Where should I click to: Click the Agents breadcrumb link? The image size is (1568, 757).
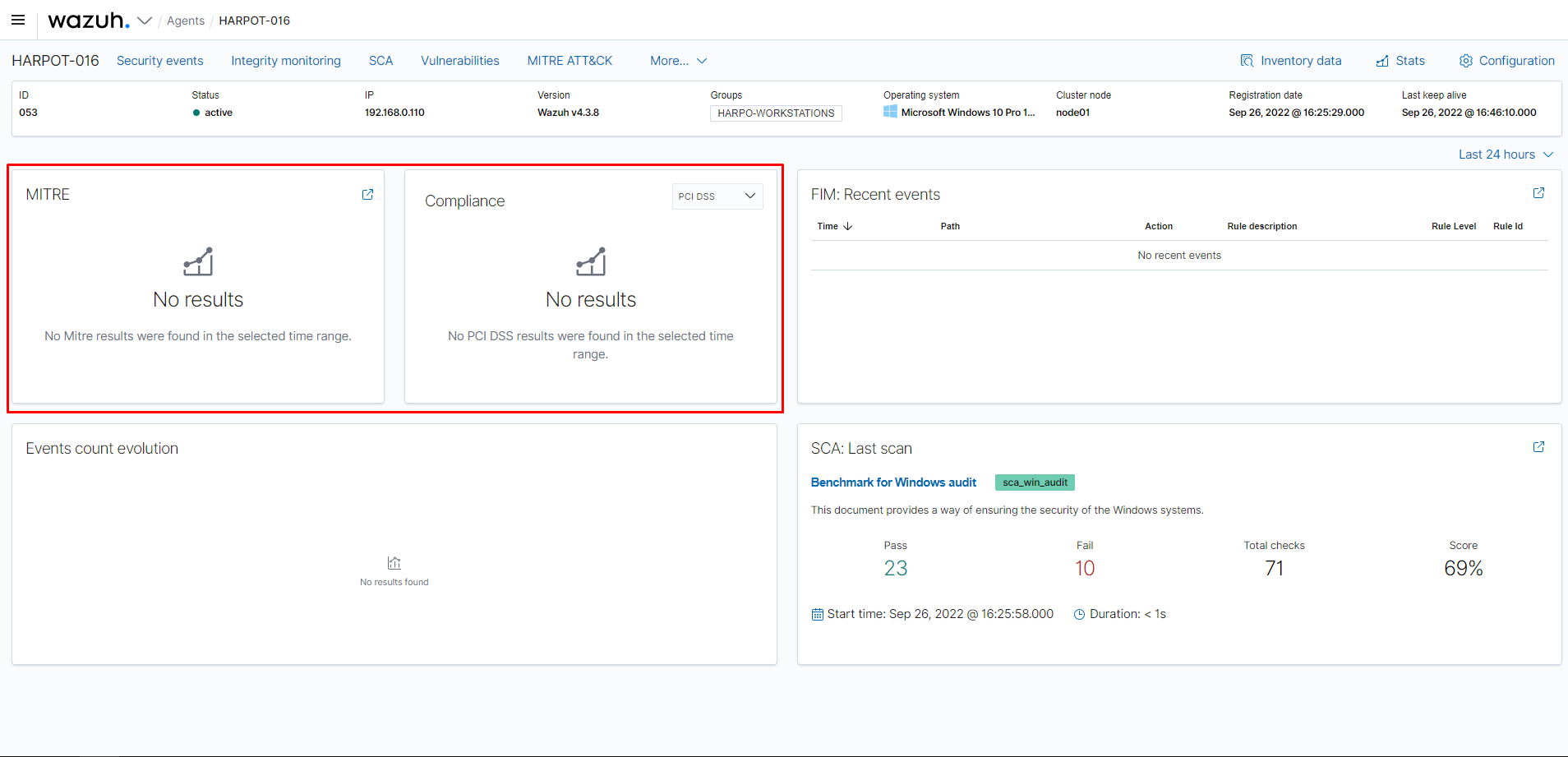(186, 21)
